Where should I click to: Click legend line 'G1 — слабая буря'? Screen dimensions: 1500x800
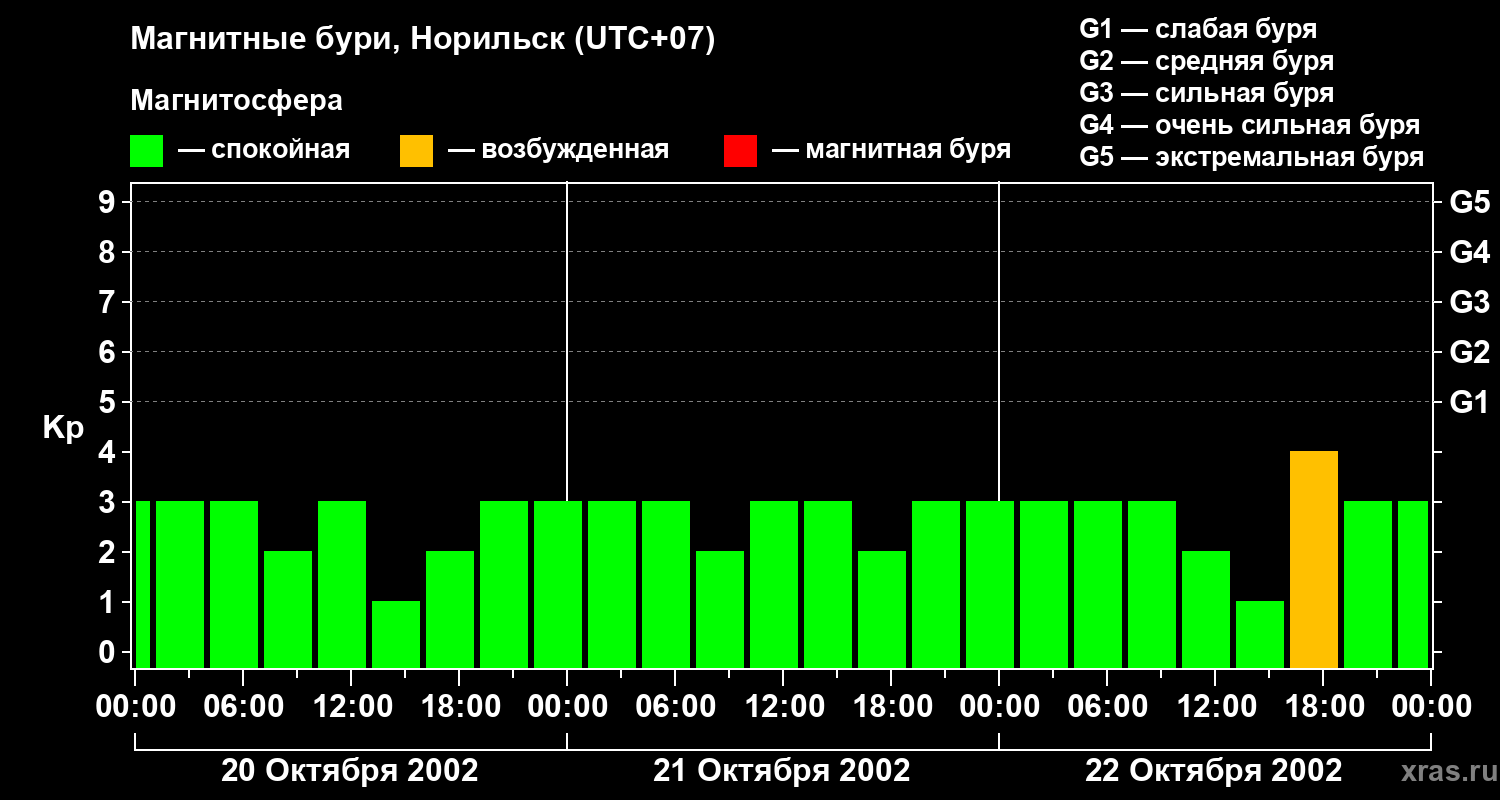tap(1198, 29)
